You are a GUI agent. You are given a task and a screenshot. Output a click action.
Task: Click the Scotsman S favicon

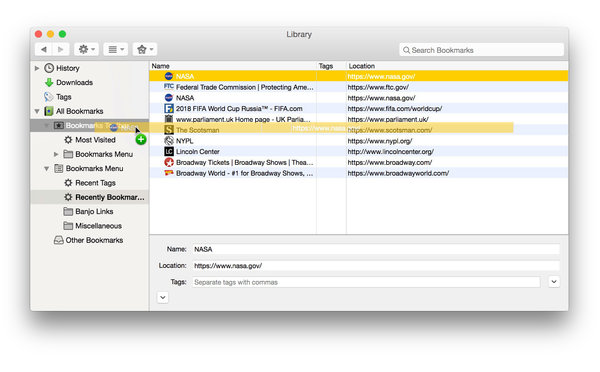(x=169, y=130)
